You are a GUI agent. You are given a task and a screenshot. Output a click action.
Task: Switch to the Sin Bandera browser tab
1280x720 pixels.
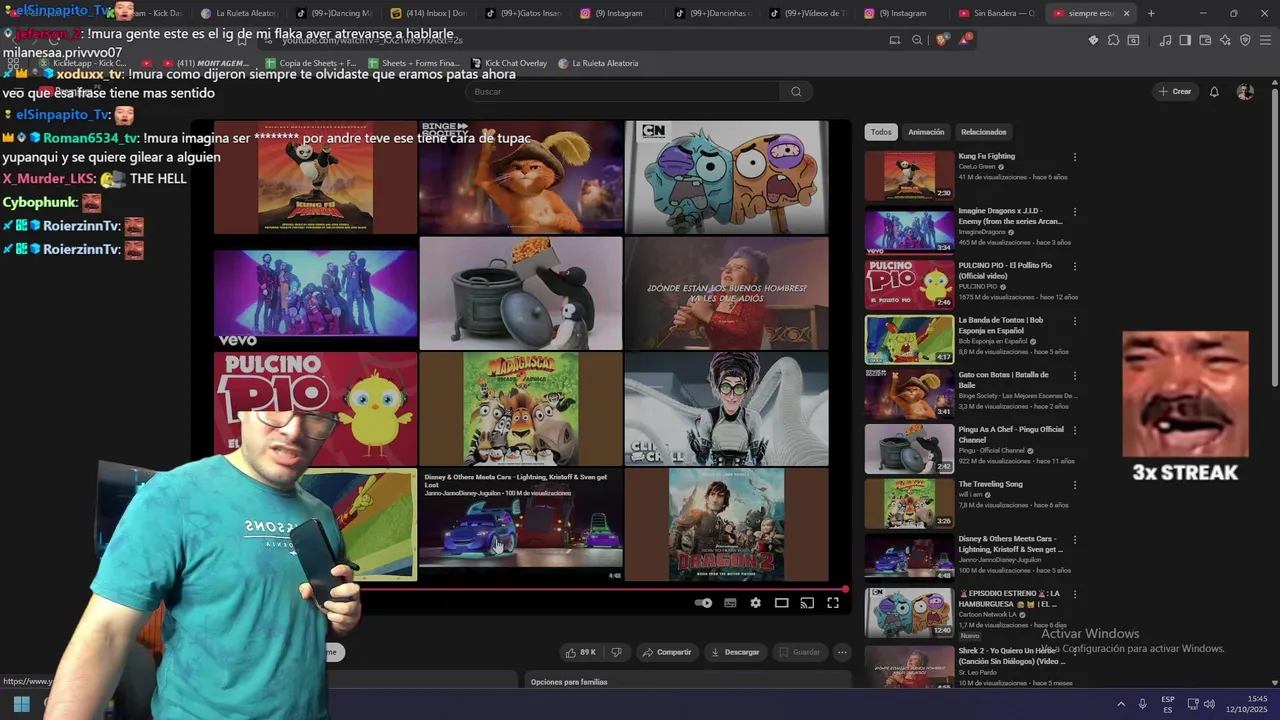996,13
